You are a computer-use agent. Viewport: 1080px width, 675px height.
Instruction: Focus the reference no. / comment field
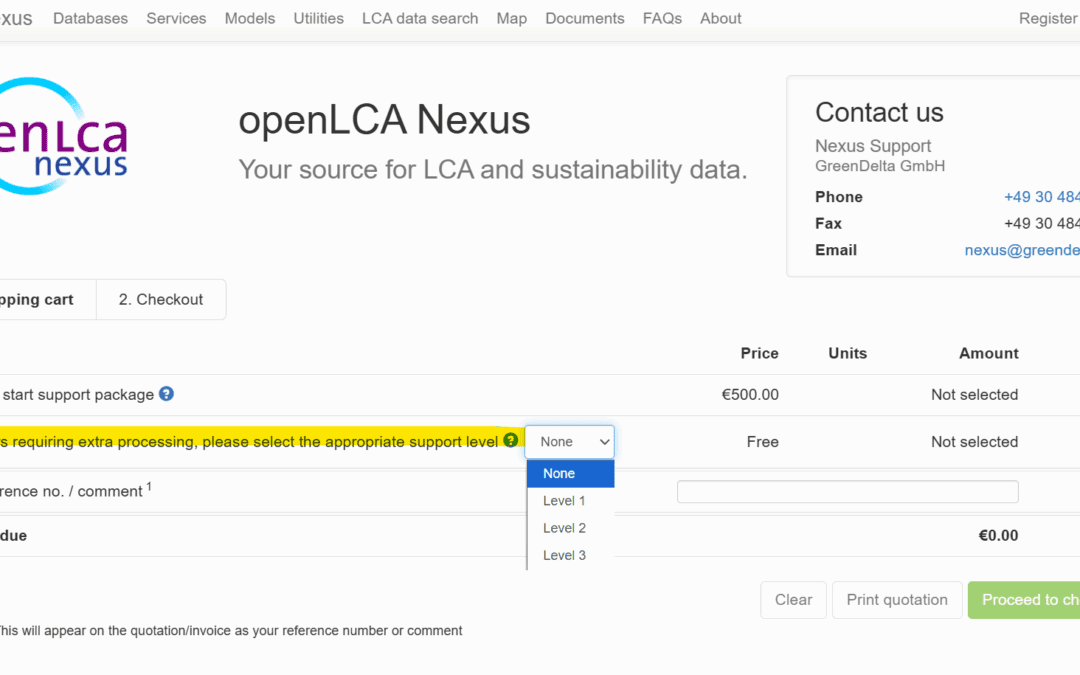coord(848,492)
